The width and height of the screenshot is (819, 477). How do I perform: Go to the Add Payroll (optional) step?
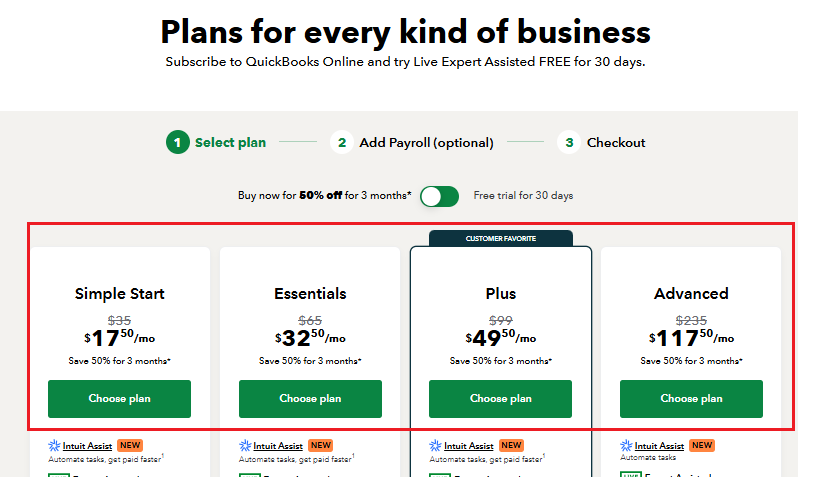[426, 142]
